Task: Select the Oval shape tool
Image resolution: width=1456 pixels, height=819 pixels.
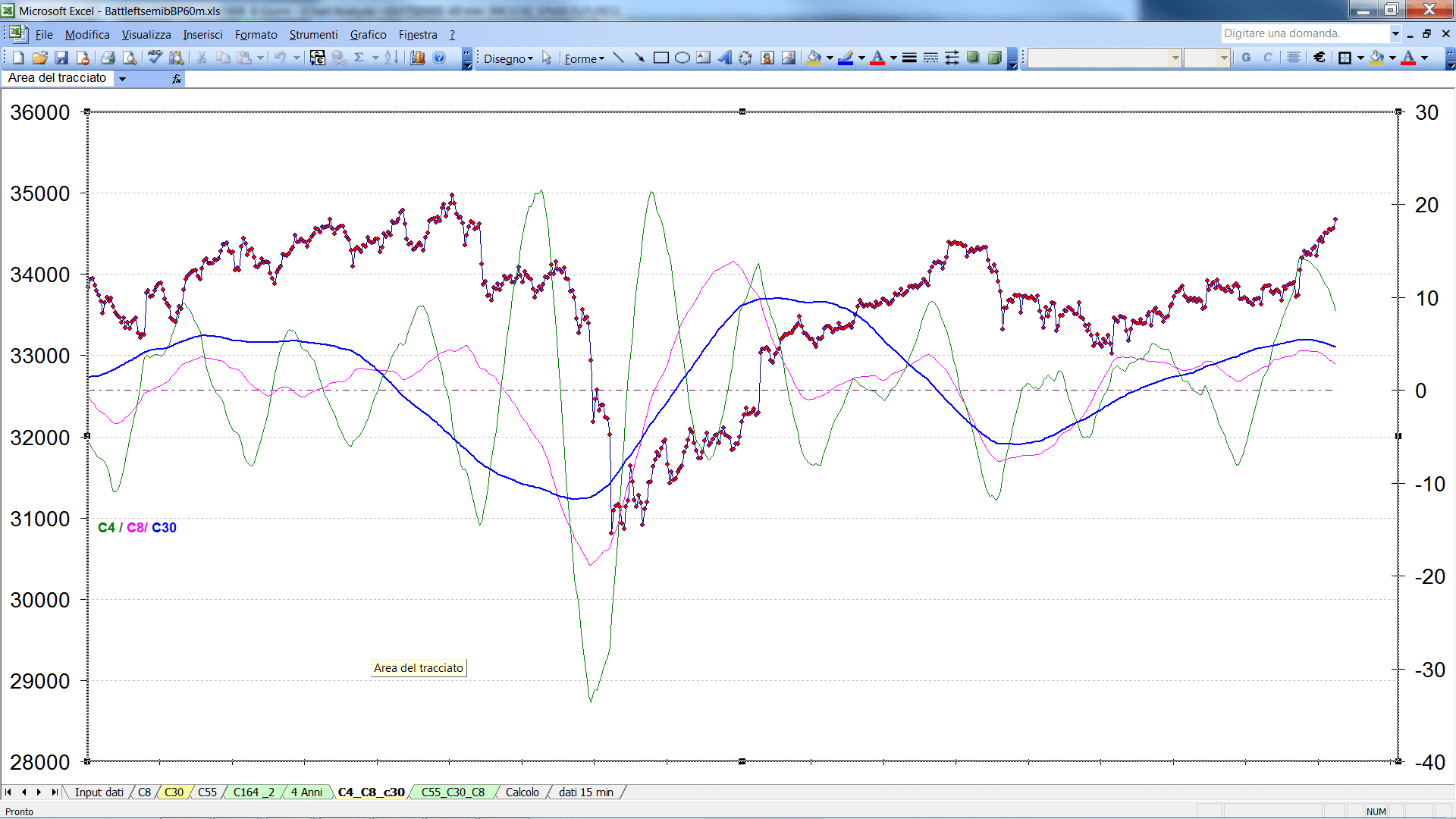Action: point(682,58)
